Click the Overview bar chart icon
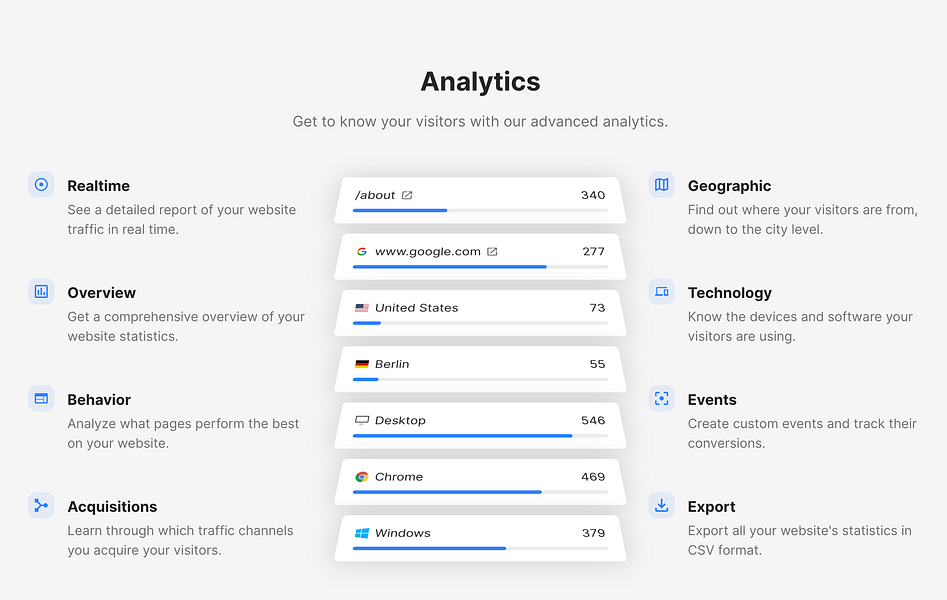Image resolution: width=947 pixels, height=600 pixels. (41, 291)
